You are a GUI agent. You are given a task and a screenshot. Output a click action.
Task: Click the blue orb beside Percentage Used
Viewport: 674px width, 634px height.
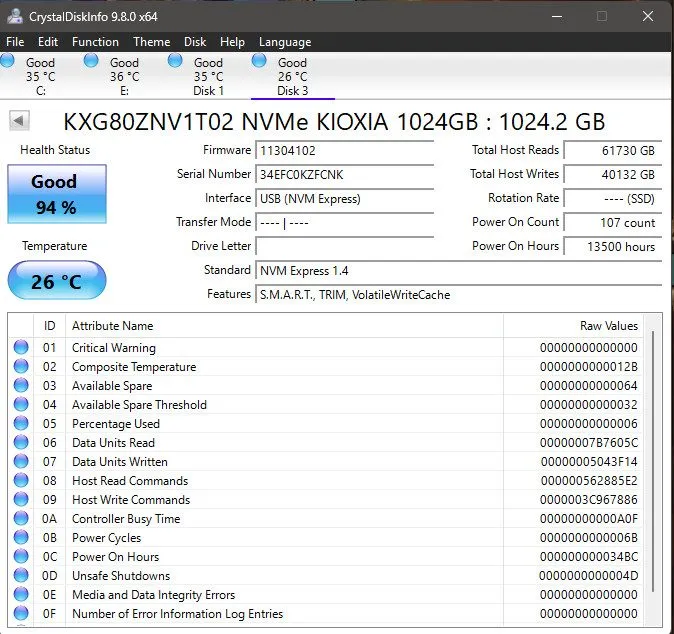[x=21, y=423]
